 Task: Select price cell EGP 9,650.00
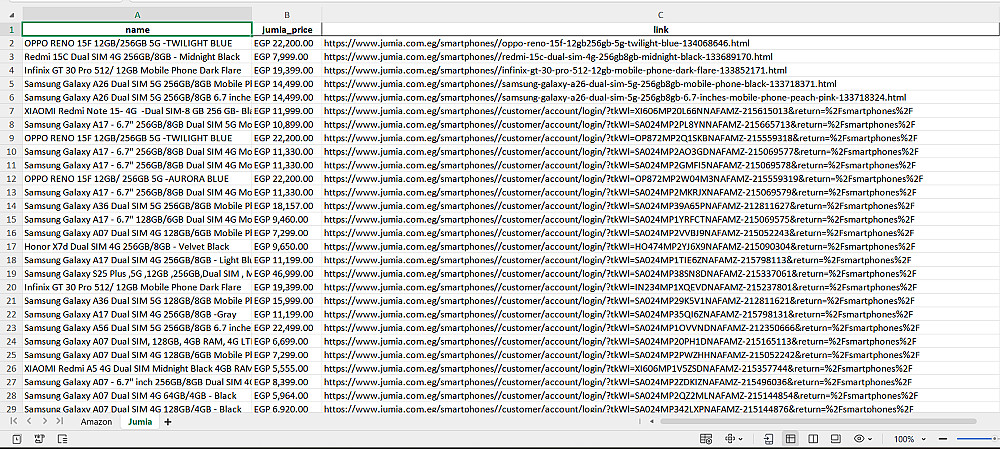(287, 246)
